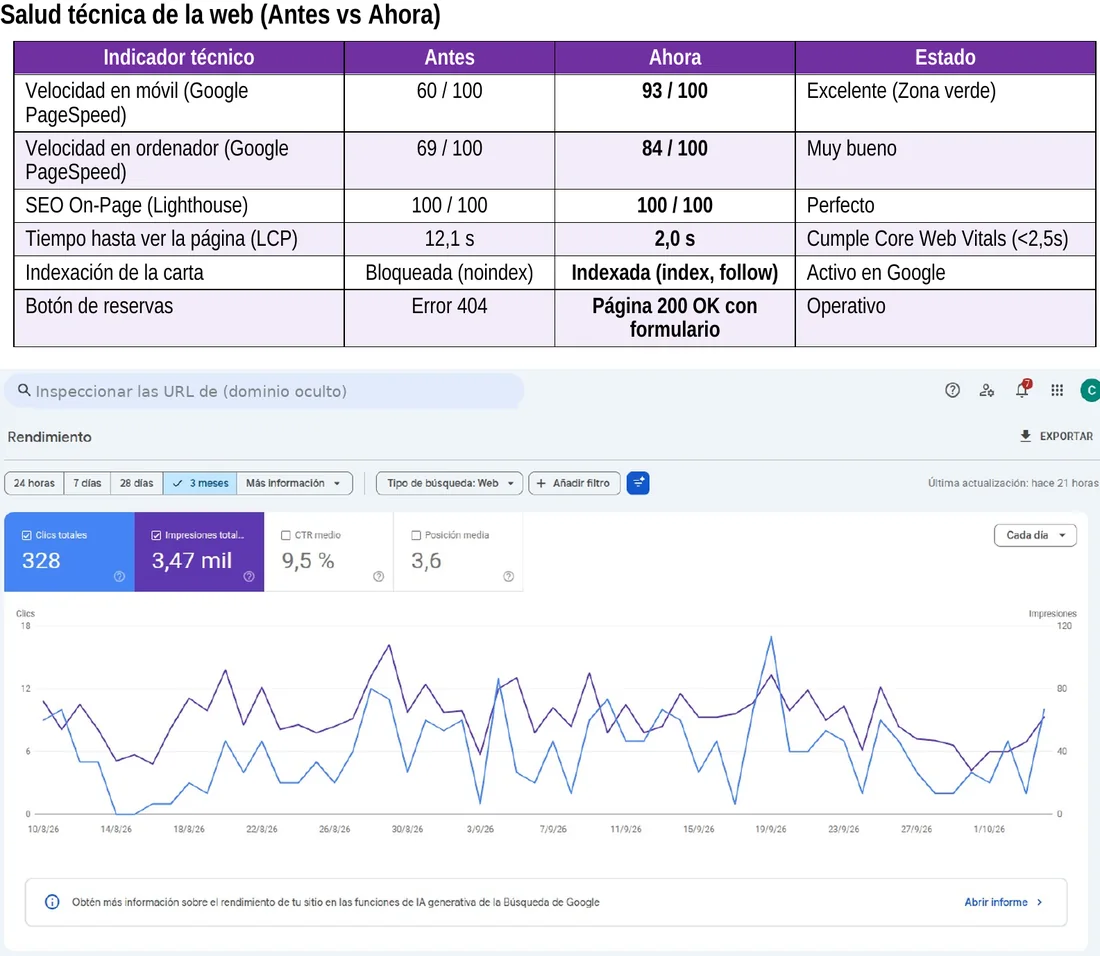Click the Ahora column header
Screen dimensions: 1100x956
point(675,57)
